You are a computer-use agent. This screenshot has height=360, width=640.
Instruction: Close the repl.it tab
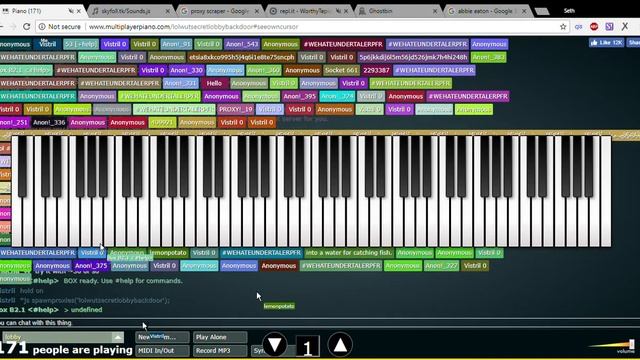(346, 11)
